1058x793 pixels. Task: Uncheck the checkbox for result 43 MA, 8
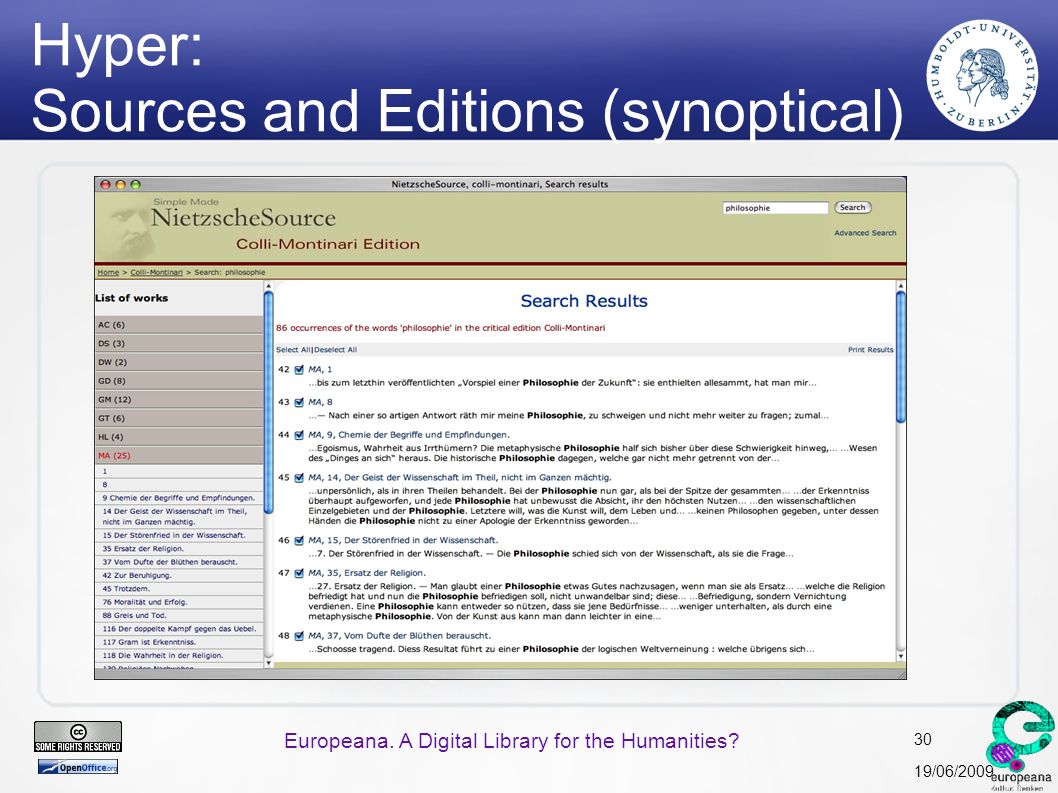pyautogui.click(x=299, y=402)
